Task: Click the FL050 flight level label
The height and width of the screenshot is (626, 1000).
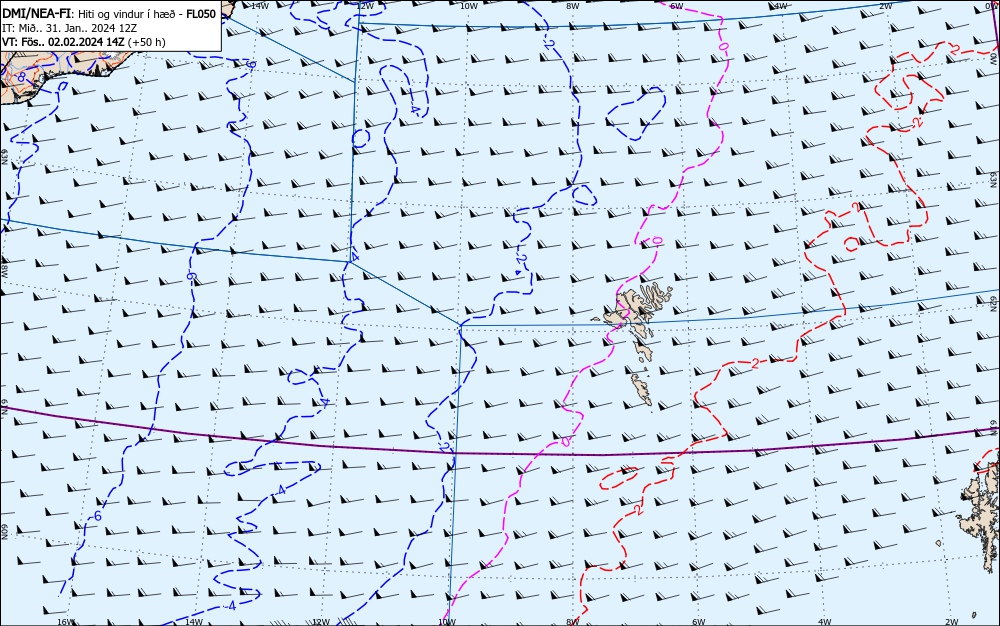Action: pos(201,14)
